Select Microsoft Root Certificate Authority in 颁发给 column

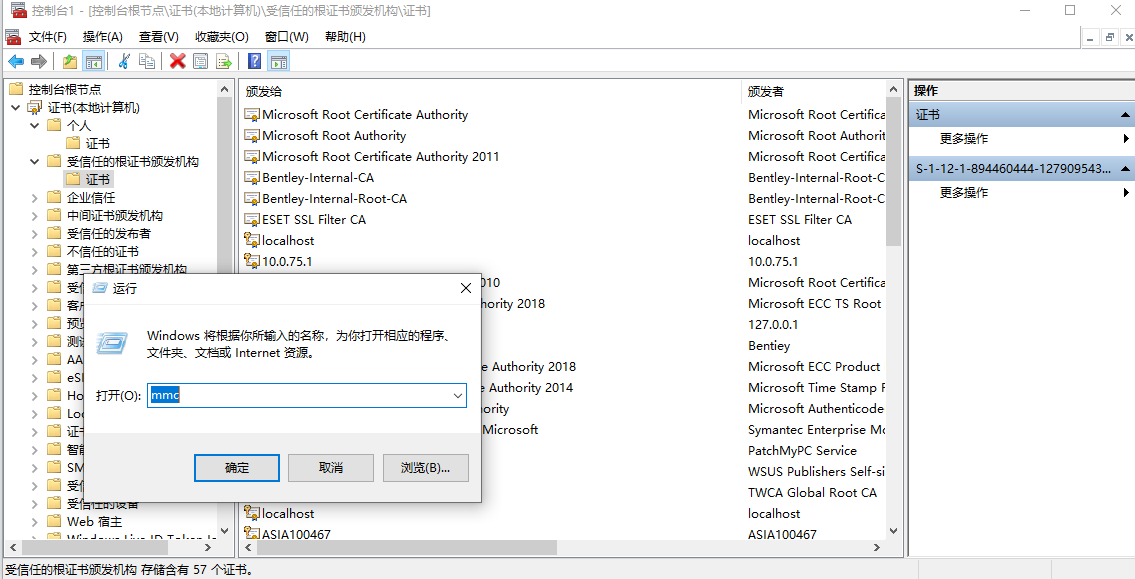[x=365, y=114]
